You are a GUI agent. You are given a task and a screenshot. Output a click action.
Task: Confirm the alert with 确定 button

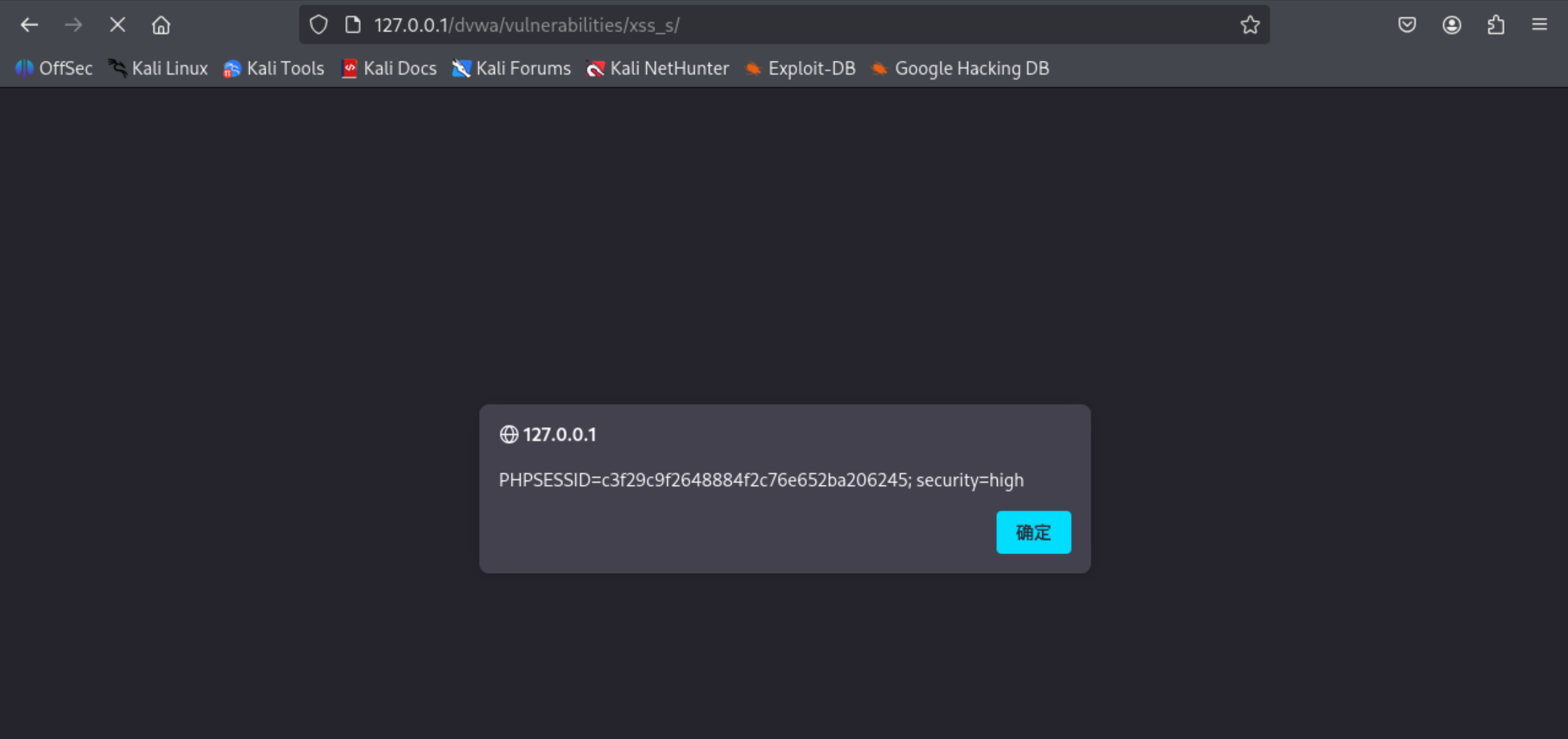pos(1033,532)
